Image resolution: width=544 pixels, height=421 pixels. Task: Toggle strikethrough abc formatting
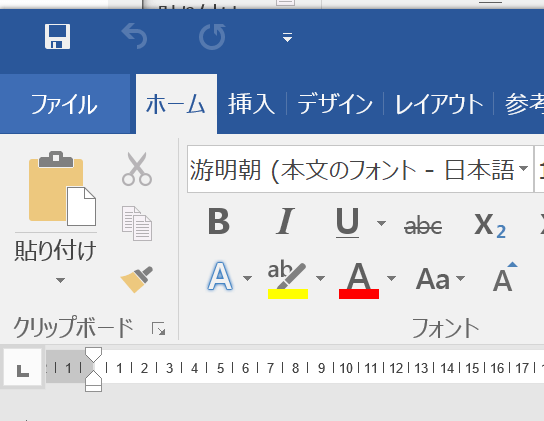[x=423, y=226]
